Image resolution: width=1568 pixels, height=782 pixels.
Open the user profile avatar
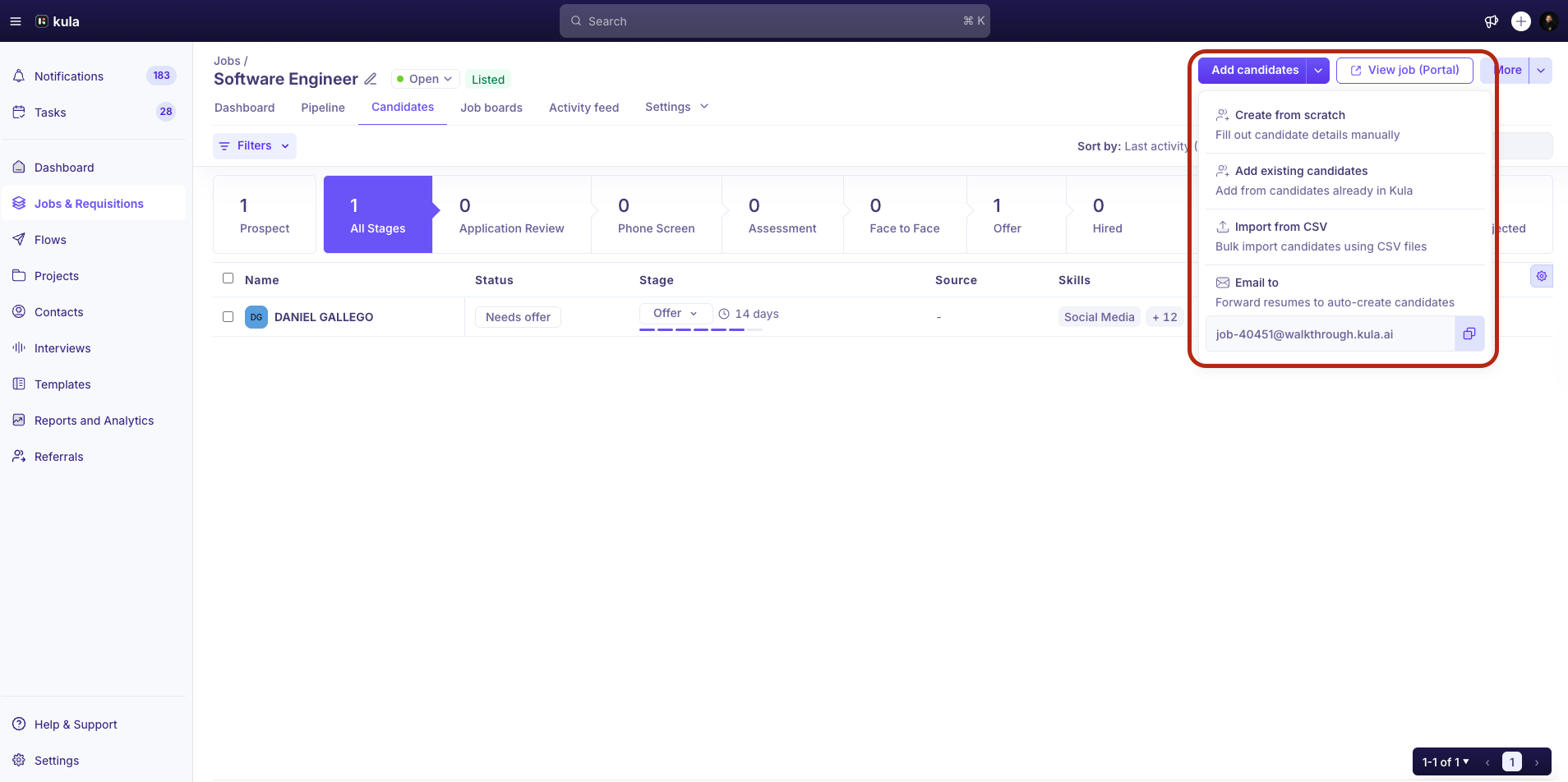[1549, 21]
